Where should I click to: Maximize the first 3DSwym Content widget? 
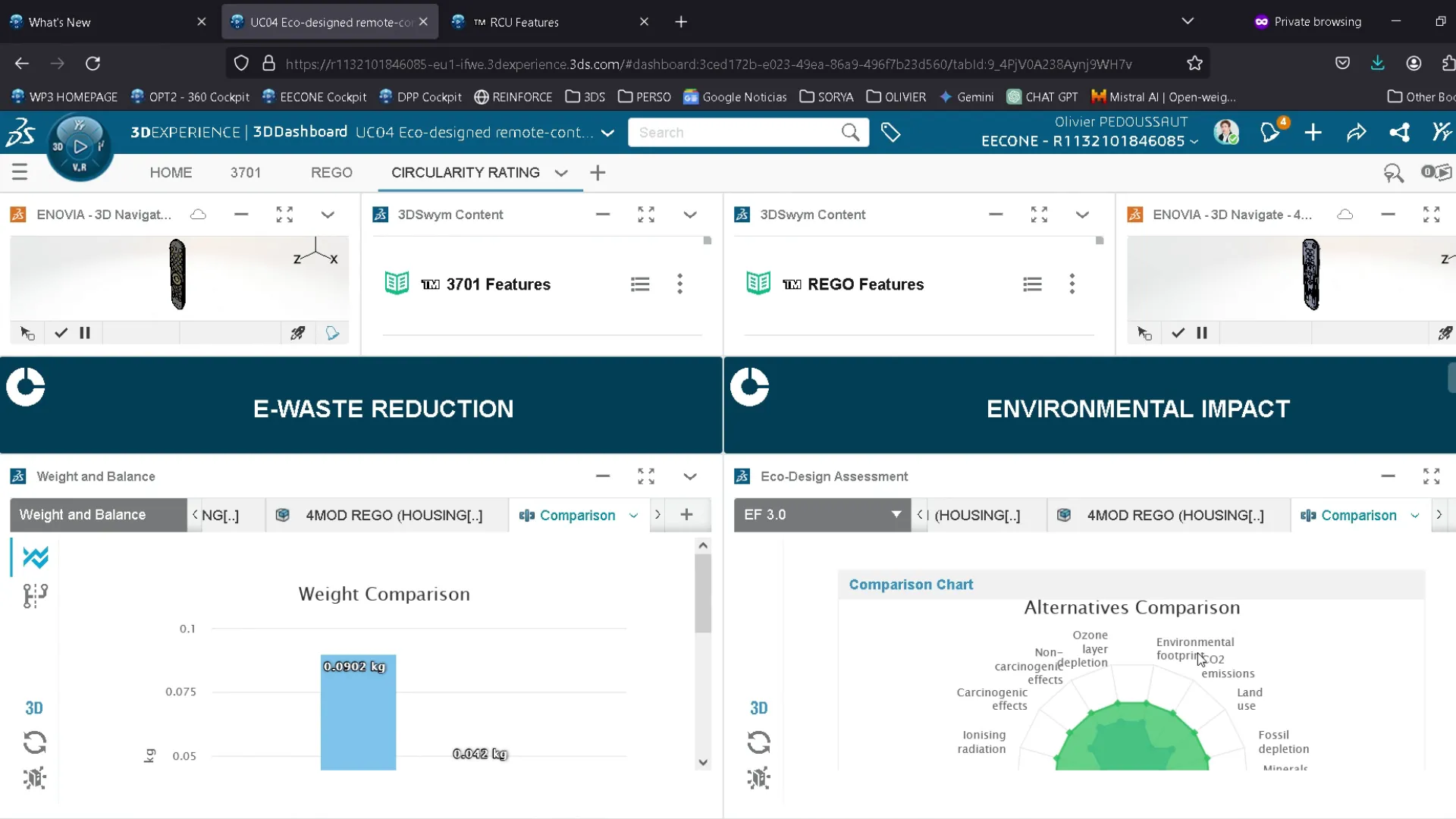click(x=646, y=215)
